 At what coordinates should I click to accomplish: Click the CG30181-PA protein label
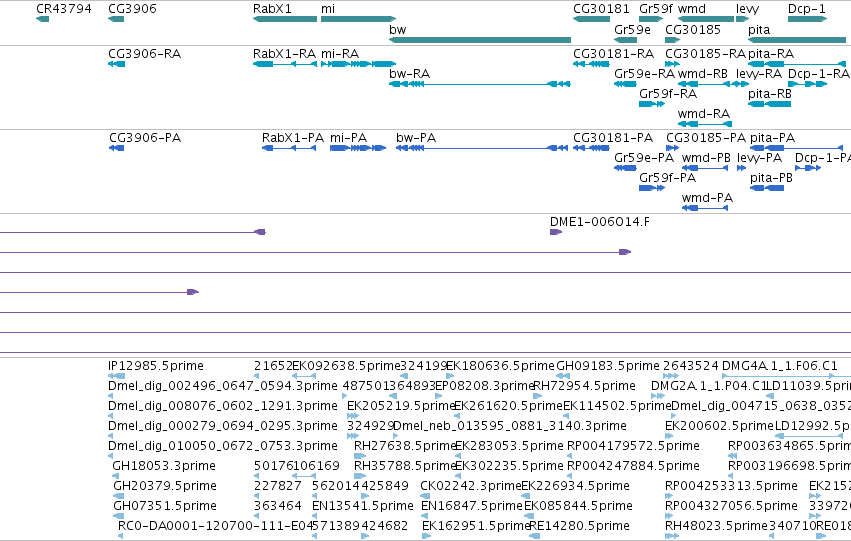tap(613, 138)
